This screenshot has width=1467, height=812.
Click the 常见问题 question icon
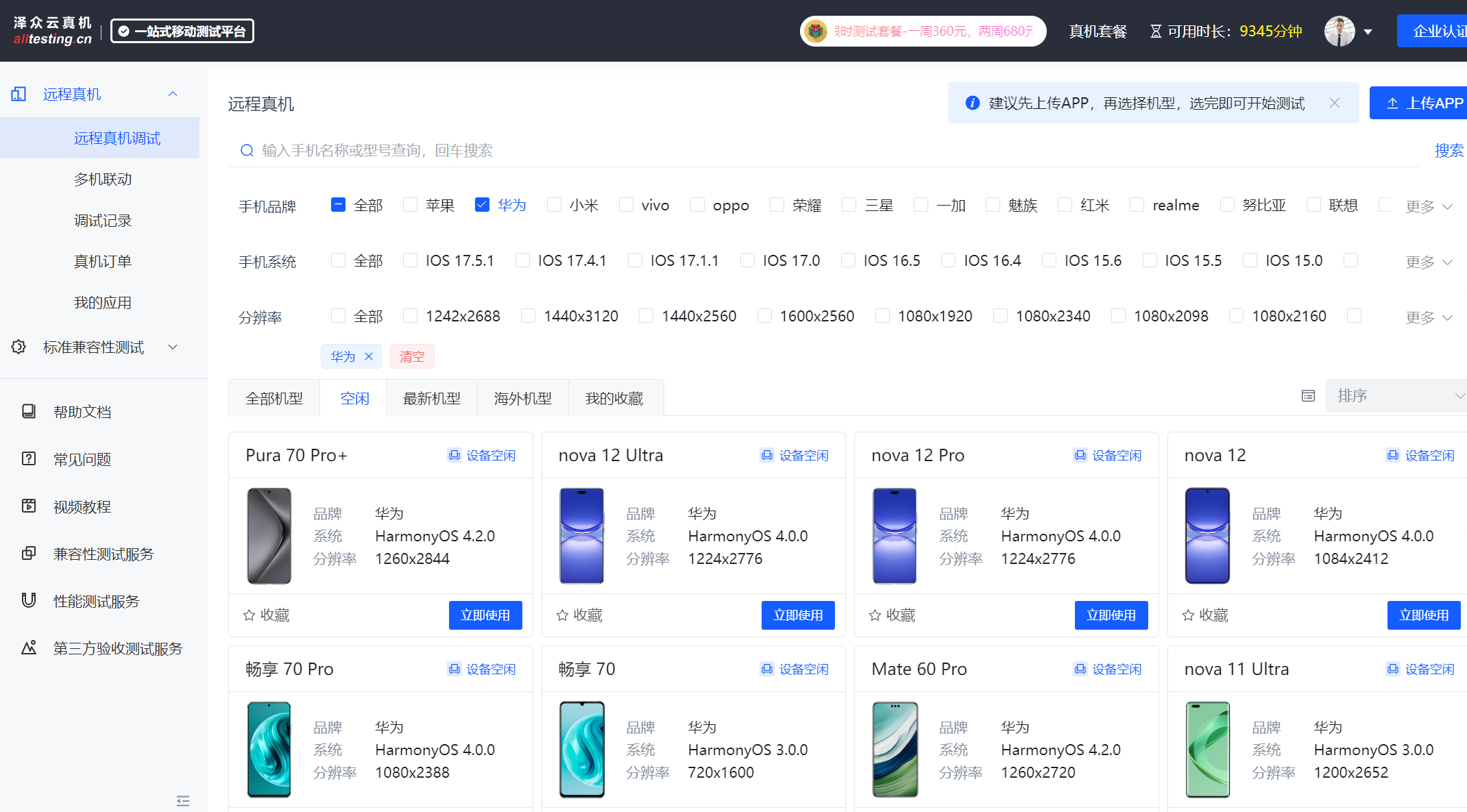point(29,458)
